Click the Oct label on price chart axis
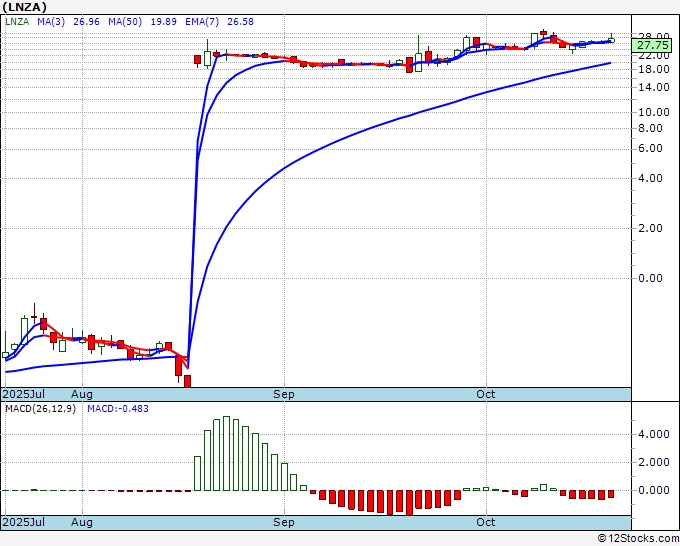This screenshot has height=546, width=680. 485,394
